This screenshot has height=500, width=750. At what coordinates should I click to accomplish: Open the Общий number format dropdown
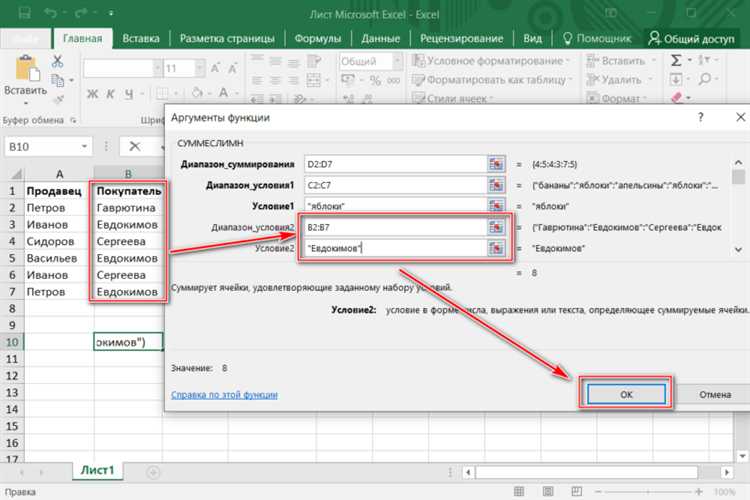(397, 61)
